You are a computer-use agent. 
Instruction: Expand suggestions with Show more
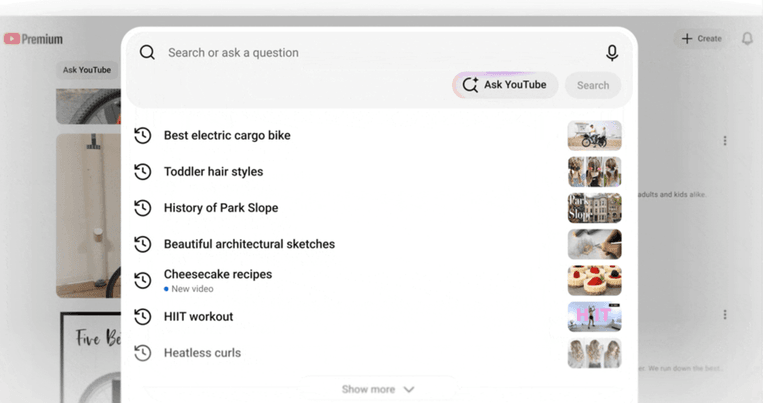tap(378, 389)
